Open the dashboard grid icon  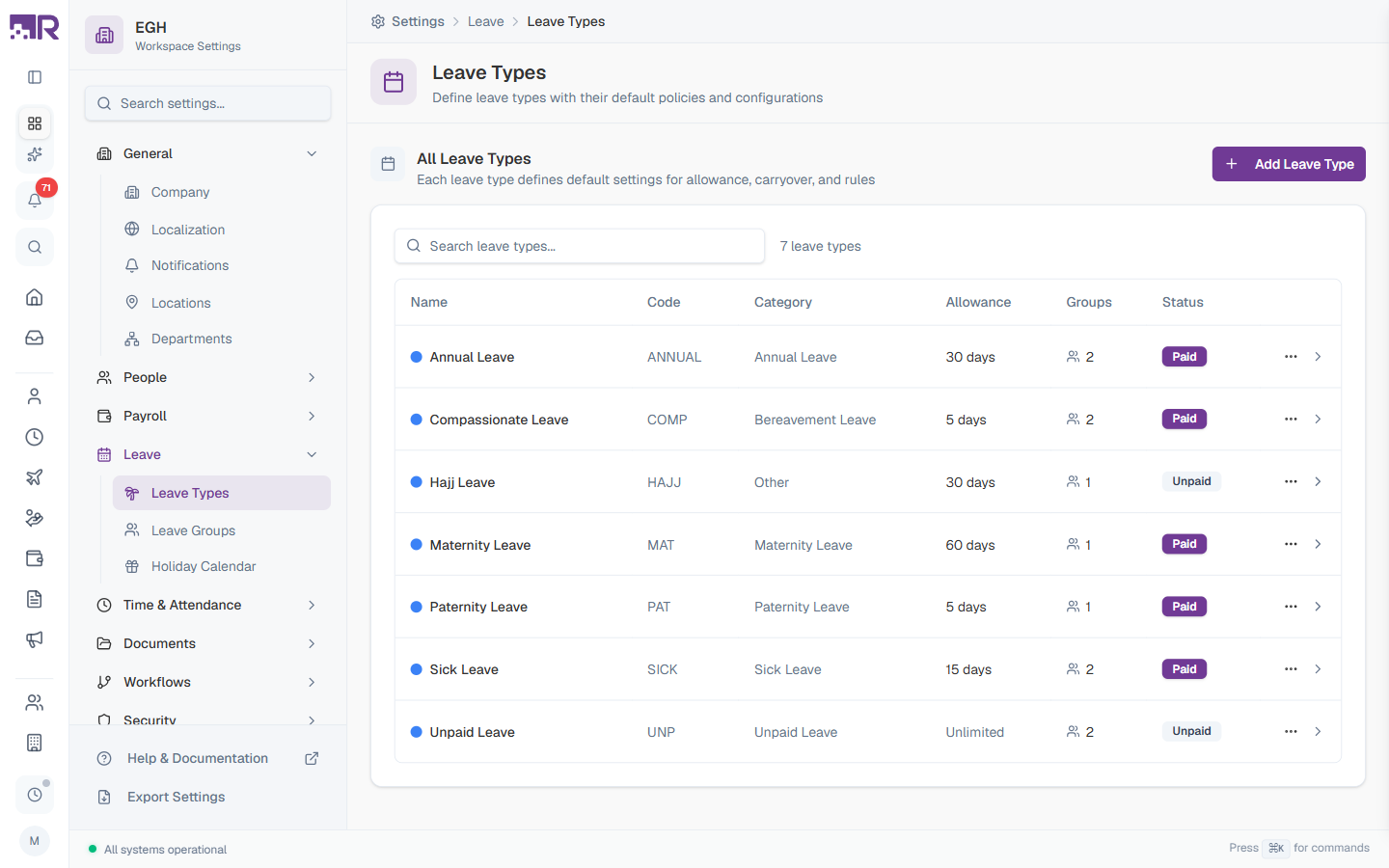[x=35, y=123]
